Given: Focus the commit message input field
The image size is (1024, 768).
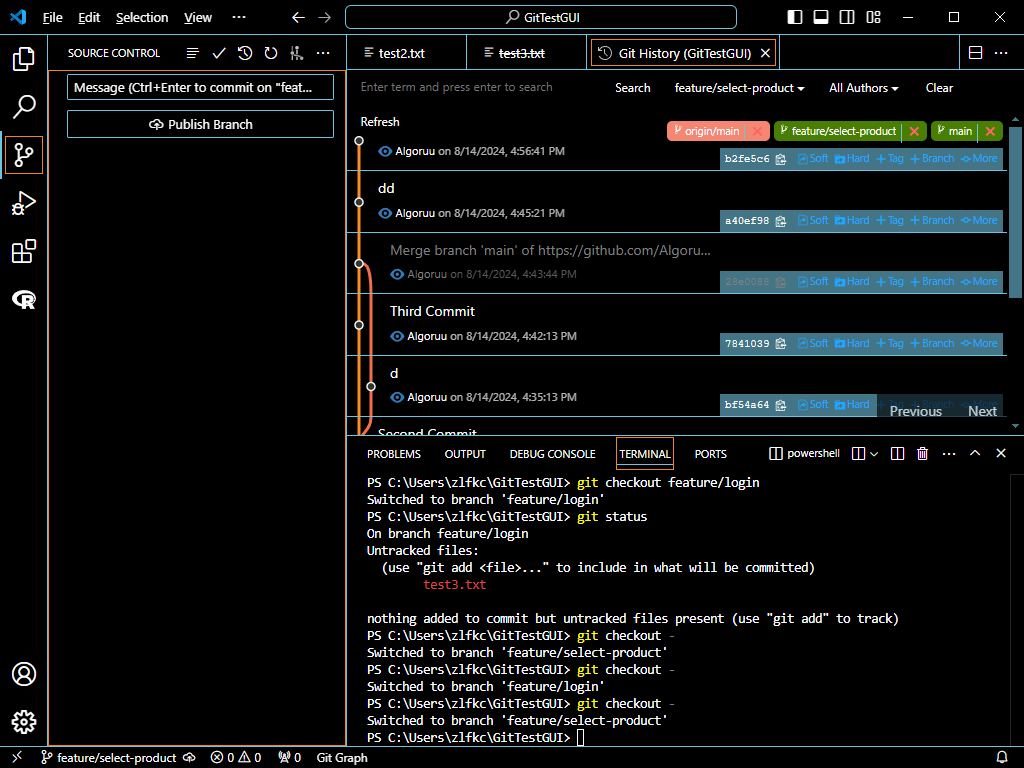Looking at the screenshot, I should (200, 87).
